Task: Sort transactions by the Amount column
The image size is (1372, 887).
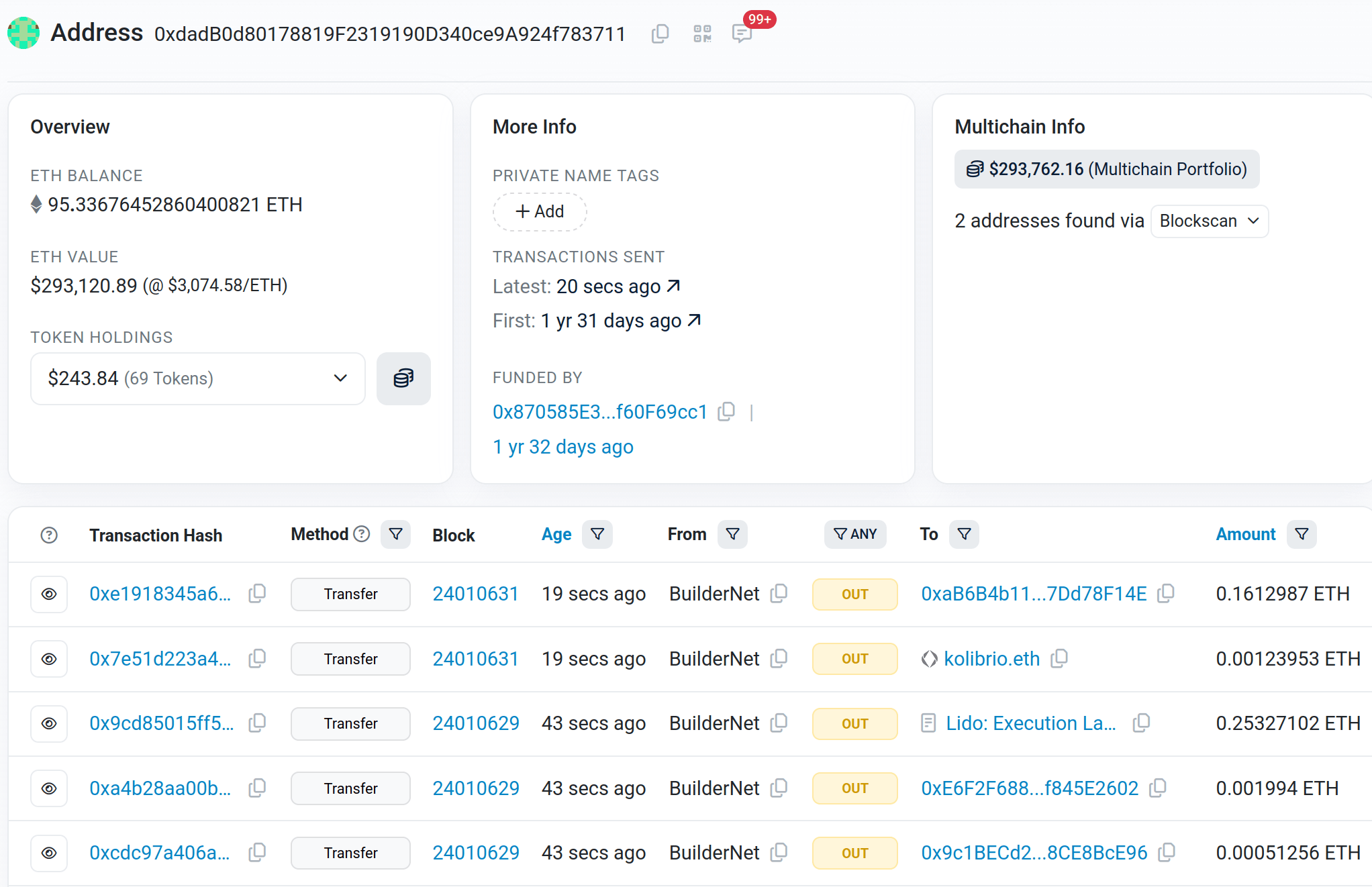Action: pyautogui.click(x=1246, y=534)
